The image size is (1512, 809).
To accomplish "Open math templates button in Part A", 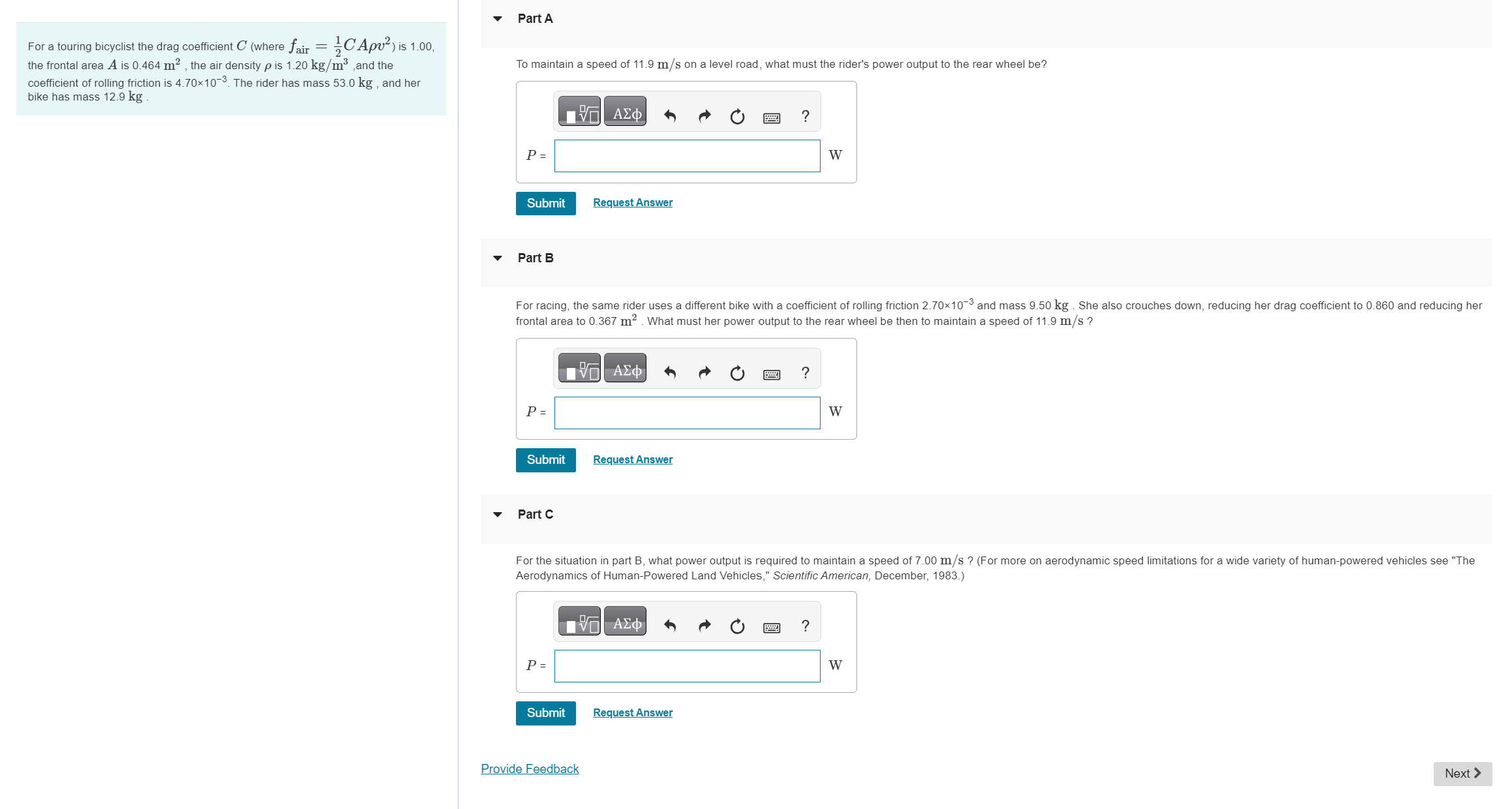I will click(x=579, y=112).
